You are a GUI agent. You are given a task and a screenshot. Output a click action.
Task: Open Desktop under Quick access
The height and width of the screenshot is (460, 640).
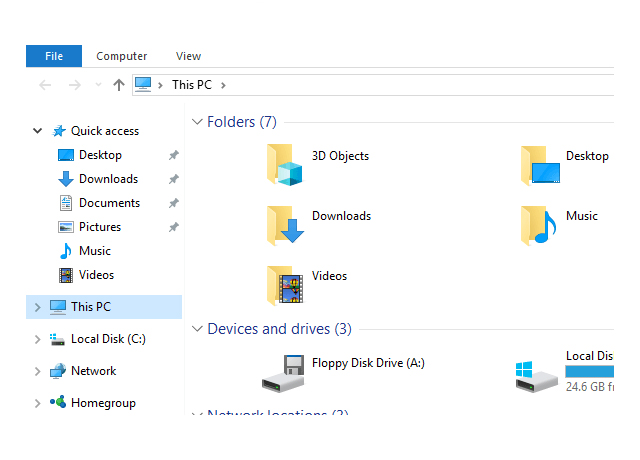pos(100,155)
